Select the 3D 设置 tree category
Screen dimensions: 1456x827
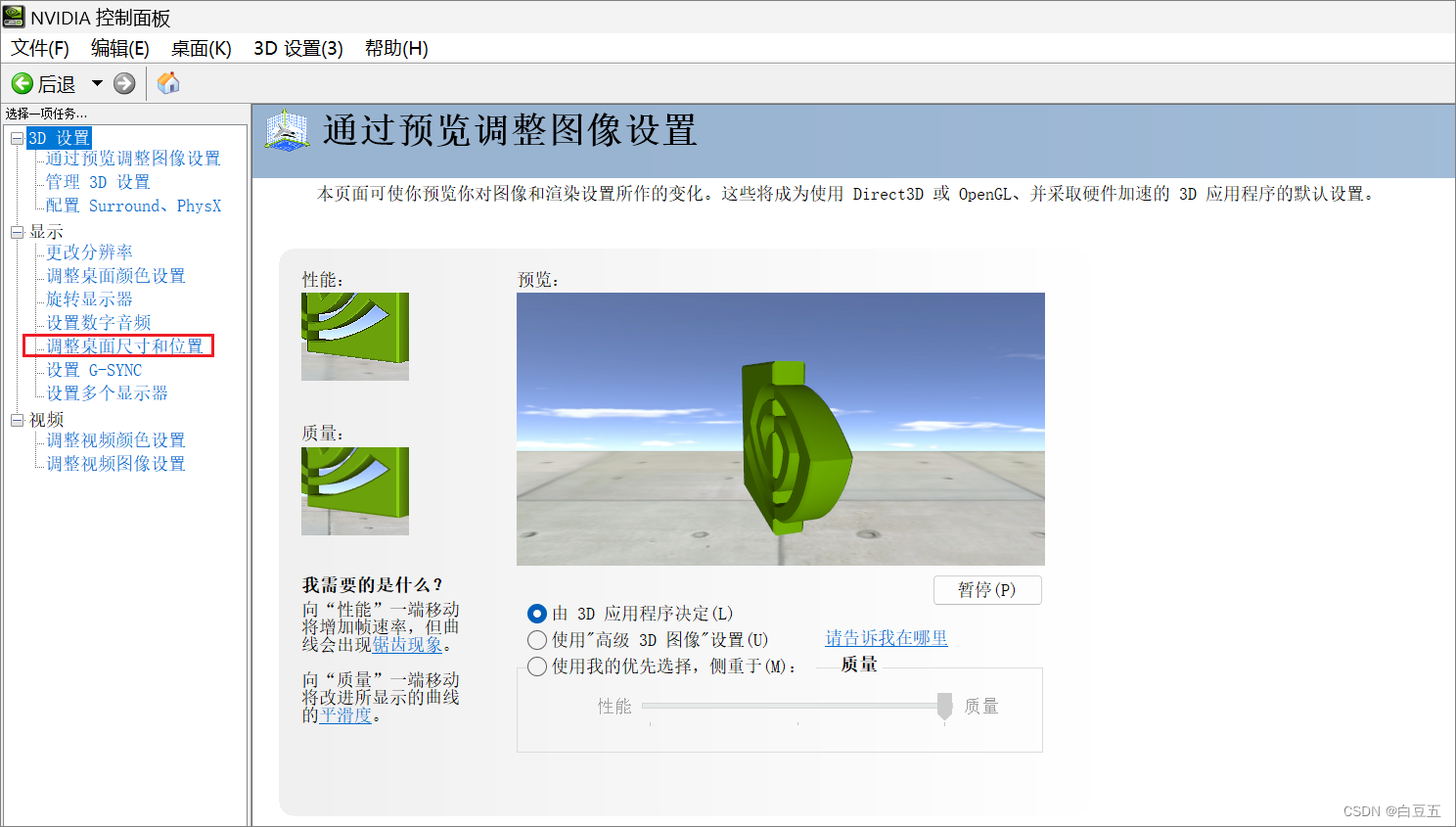pyautogui.click(x=59, y=138)
